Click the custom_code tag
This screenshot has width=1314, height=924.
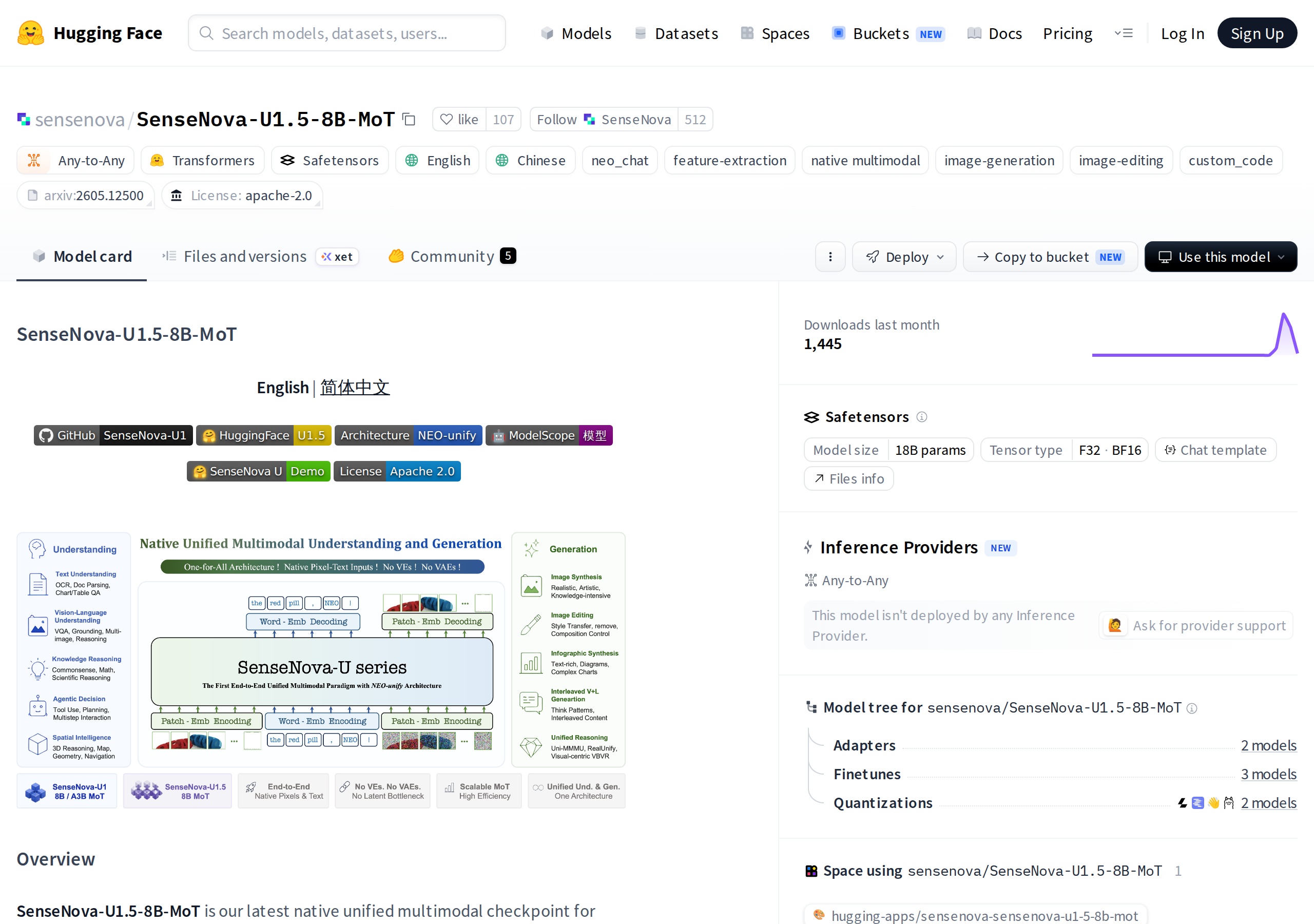point(1231,160)
